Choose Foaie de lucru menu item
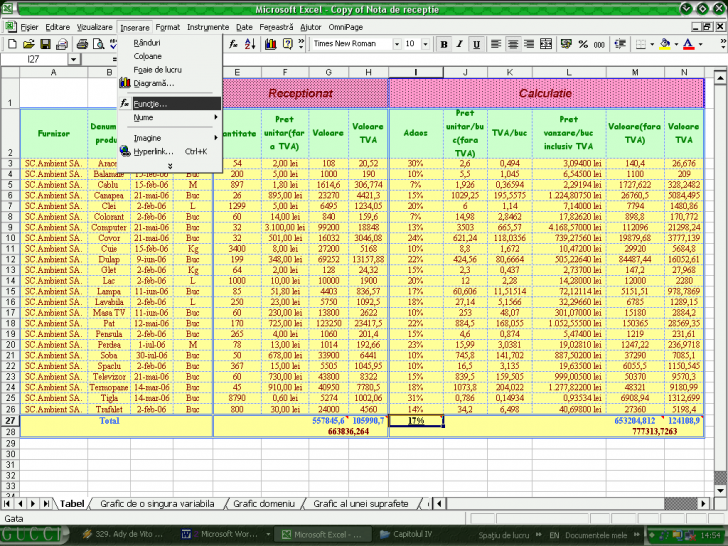 click(x=170, y=70)
